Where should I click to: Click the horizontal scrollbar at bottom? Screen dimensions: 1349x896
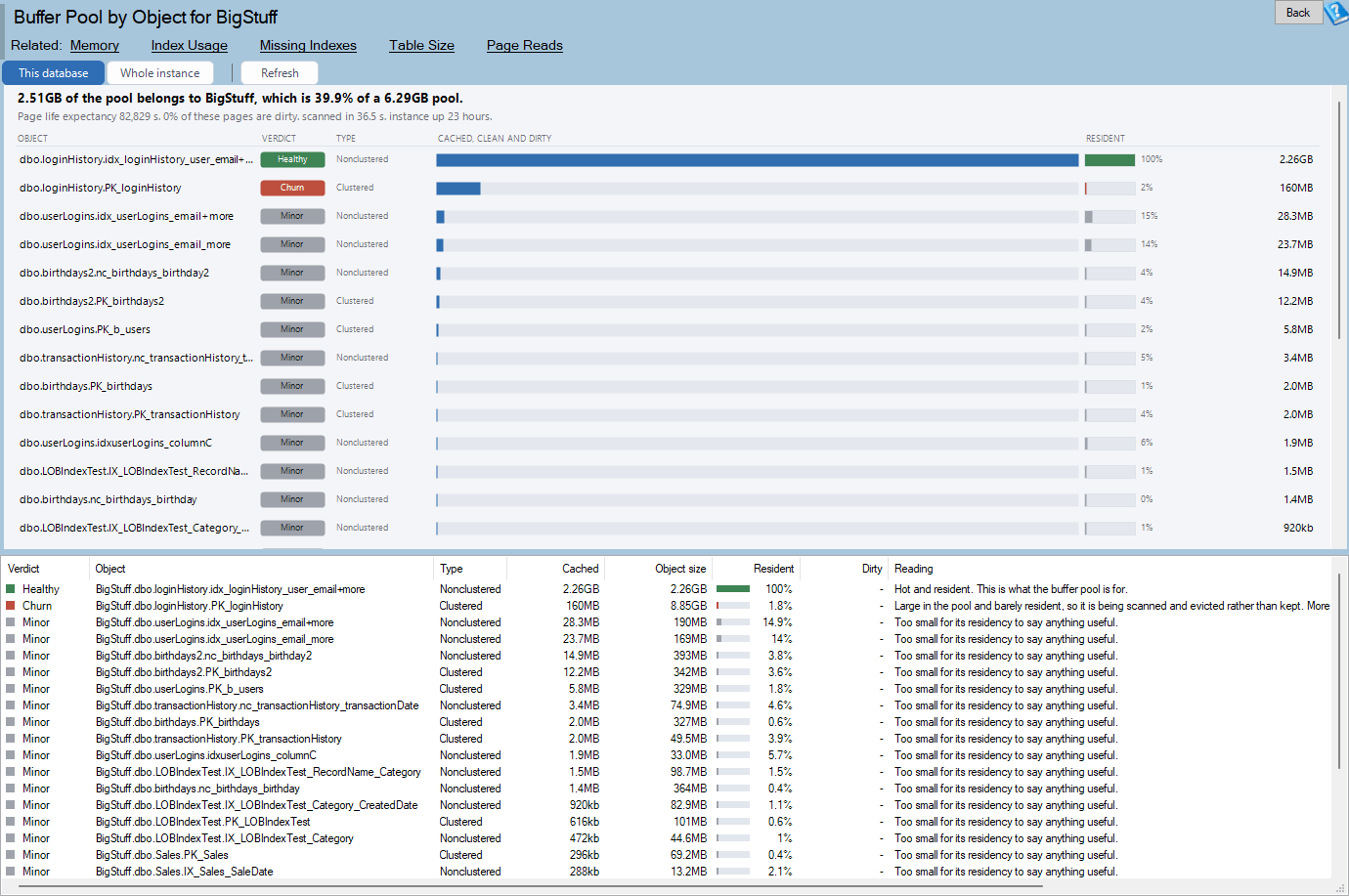(532, 886)
